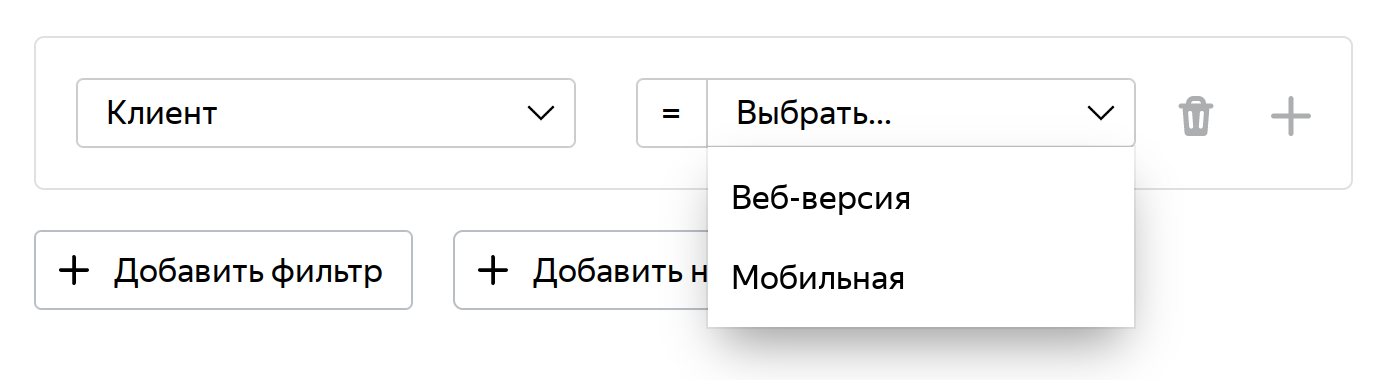
Task: Click the Добавить фильтр button
Action: (224, 270)
